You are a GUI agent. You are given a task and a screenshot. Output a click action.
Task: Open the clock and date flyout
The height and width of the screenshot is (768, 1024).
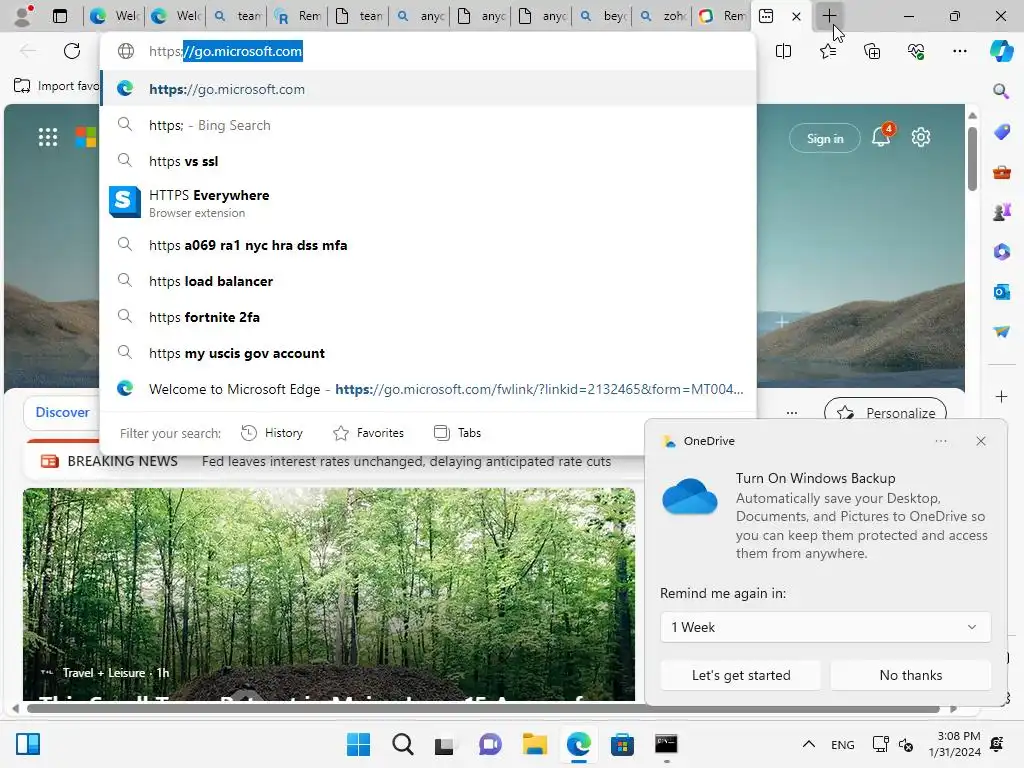(x=954, y=744)
